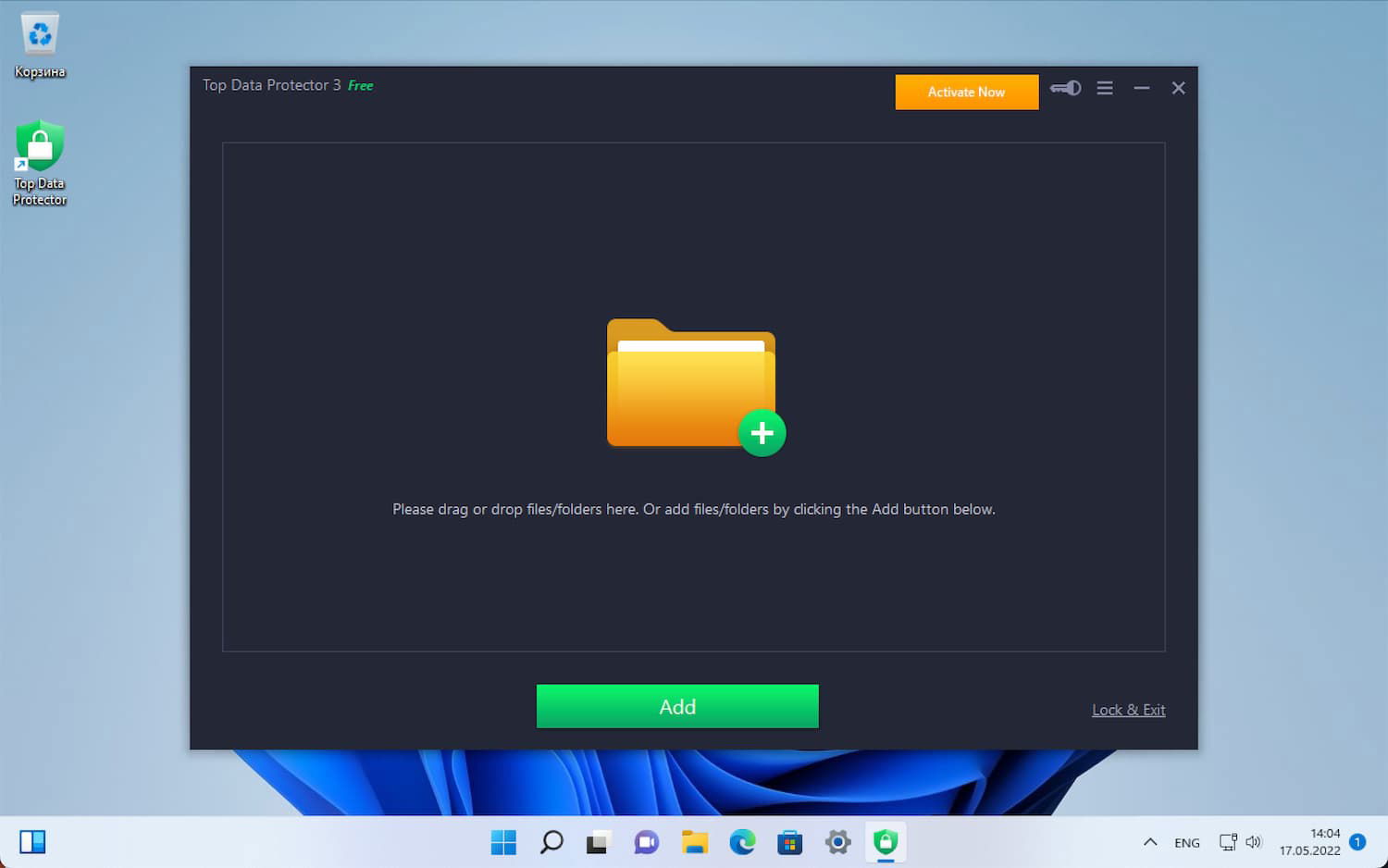The width and height of the screenshot is (1388, 868).
Task: Click Top Data Protector taskbar icon
Action: (886, 842)
